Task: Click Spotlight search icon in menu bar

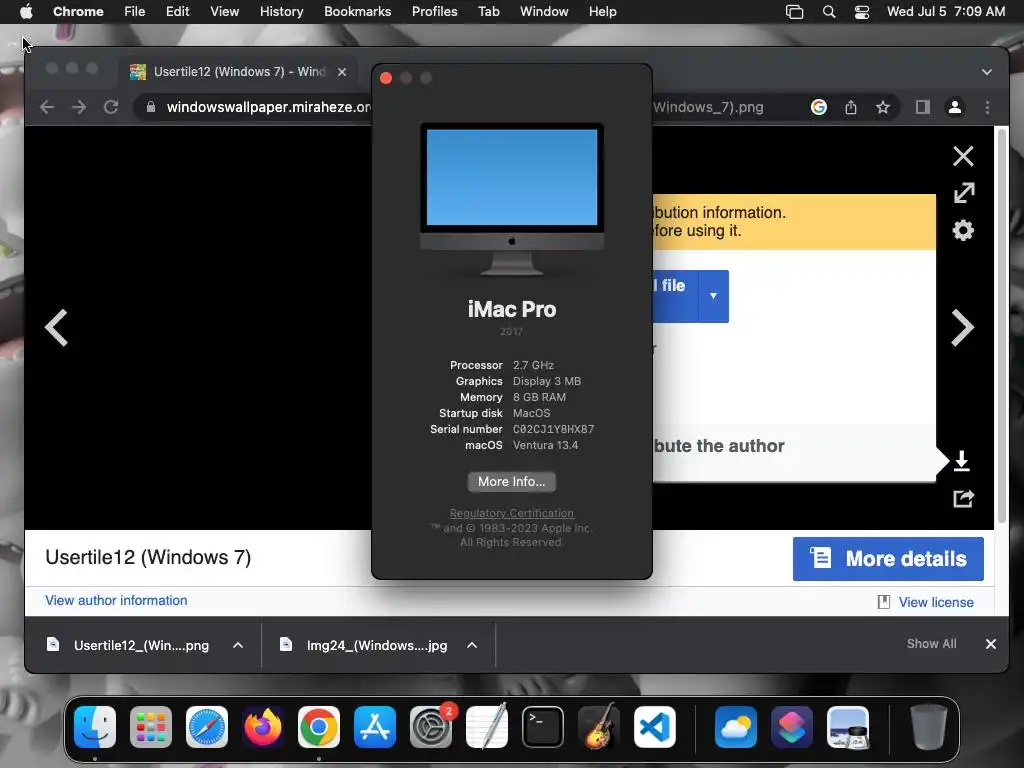Action: 829,12
